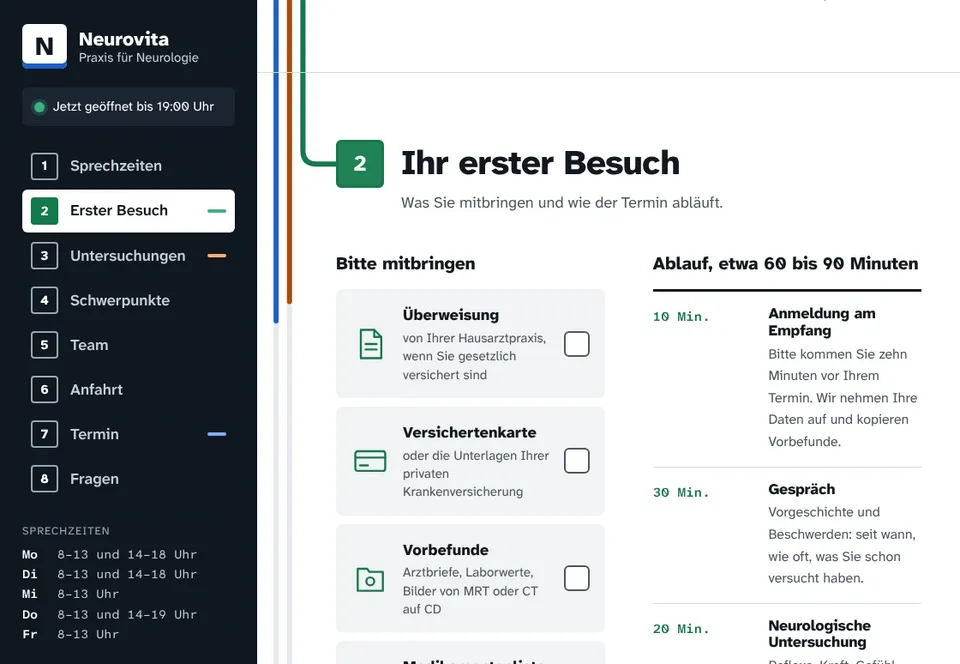The width and height of the screenshot is (960, 664).
Task: Click the Thursday hours row 'Do'
Action: (x=110, y=615)
